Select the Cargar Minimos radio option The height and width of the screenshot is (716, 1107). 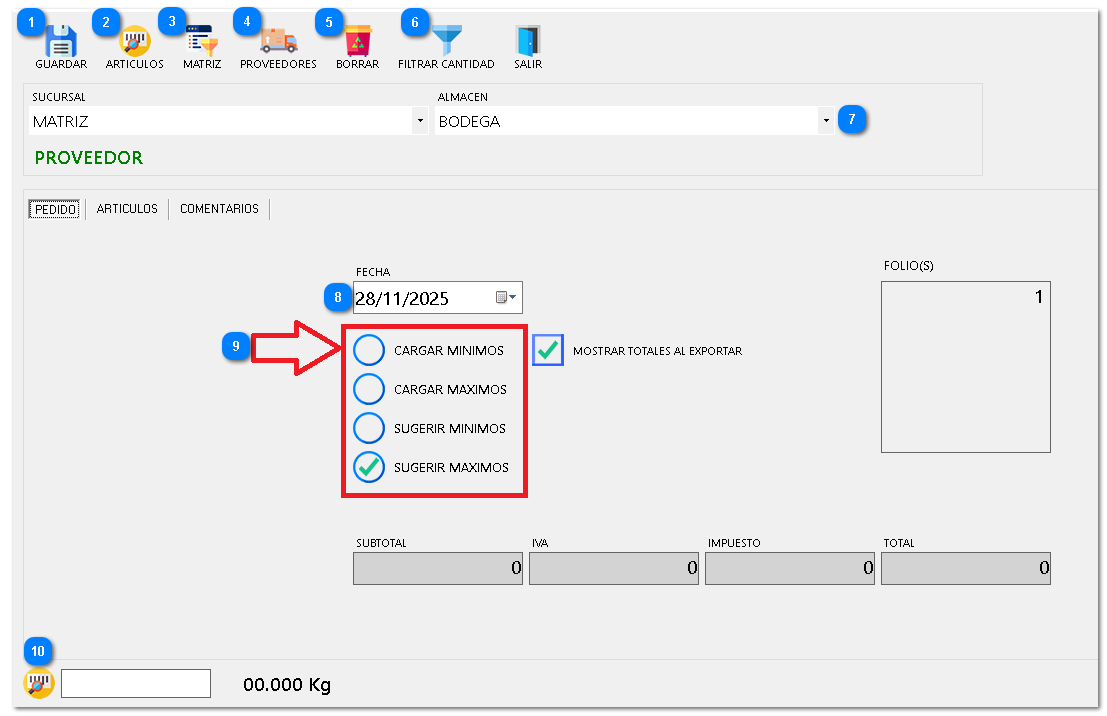(x=369, y=350)
